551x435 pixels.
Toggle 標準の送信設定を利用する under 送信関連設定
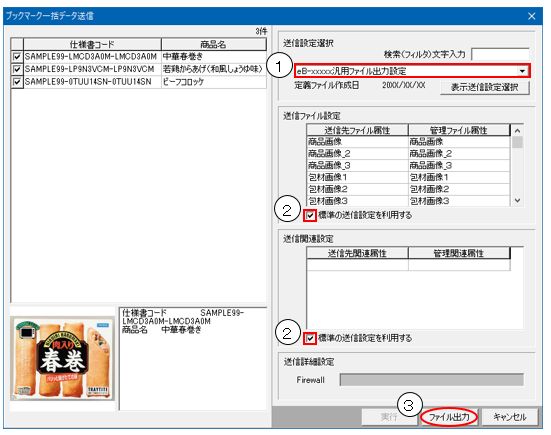(x=310, y=338)
